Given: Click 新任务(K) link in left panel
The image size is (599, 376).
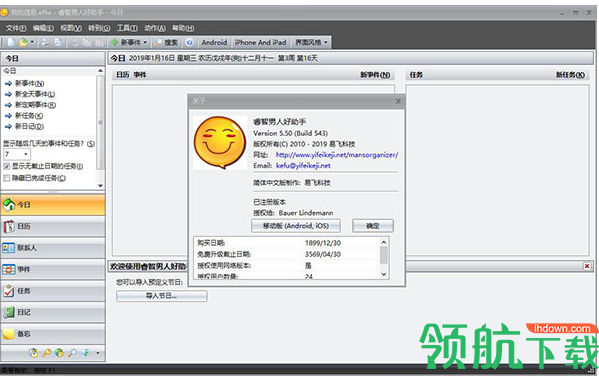Looking at the screenshot, I should [29, 115].
